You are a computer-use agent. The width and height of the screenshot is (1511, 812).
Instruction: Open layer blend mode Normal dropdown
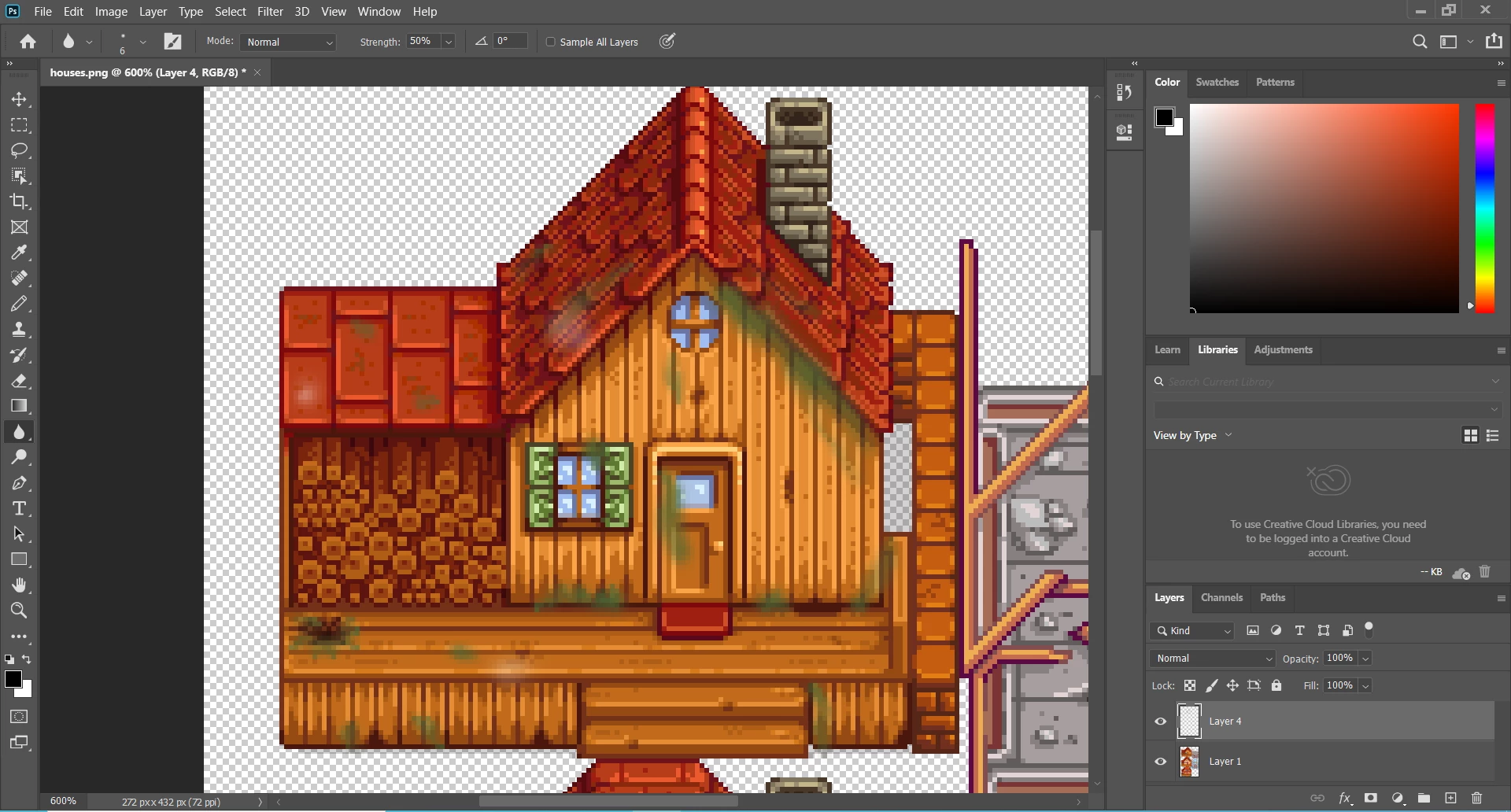1212,659
